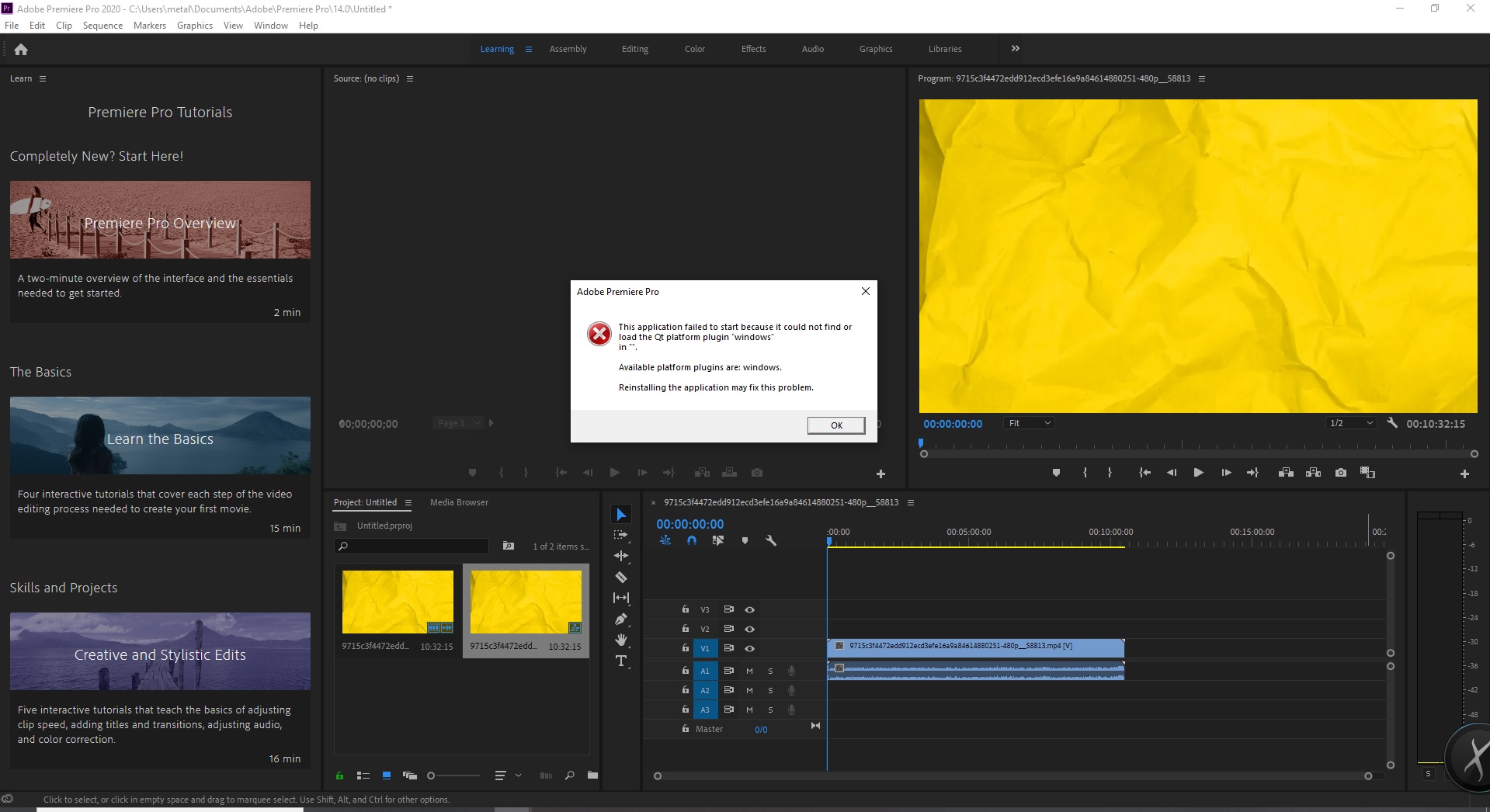Open sort icons dropdown in Project panel
Viewport: 1490px width, 812px height.
[509, 776]
